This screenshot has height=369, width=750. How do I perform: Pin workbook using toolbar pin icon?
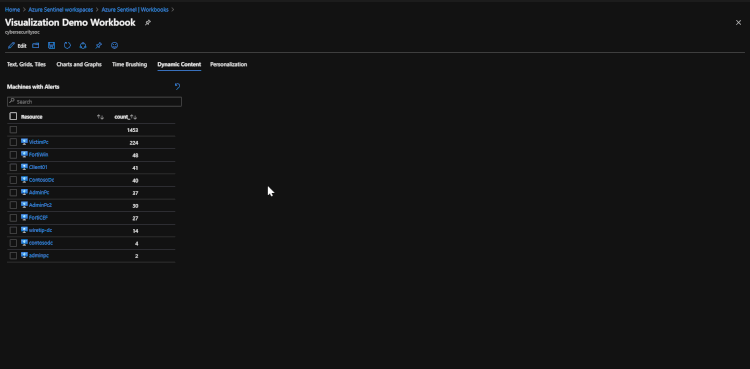point(99,45)
